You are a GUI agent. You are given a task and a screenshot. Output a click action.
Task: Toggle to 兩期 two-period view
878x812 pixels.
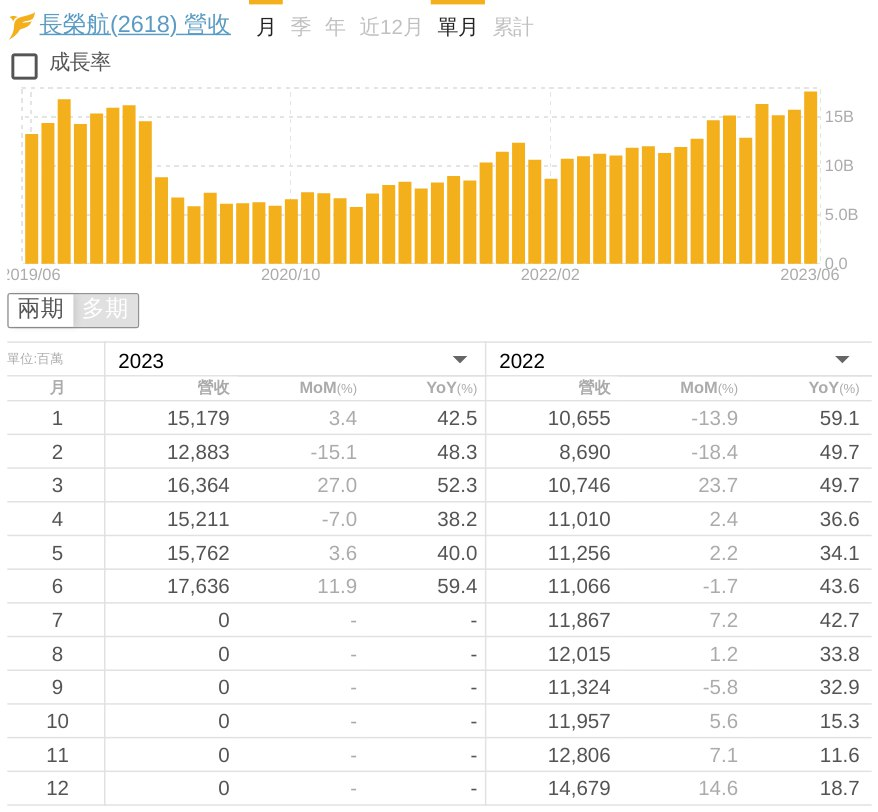tap(41, 310)
